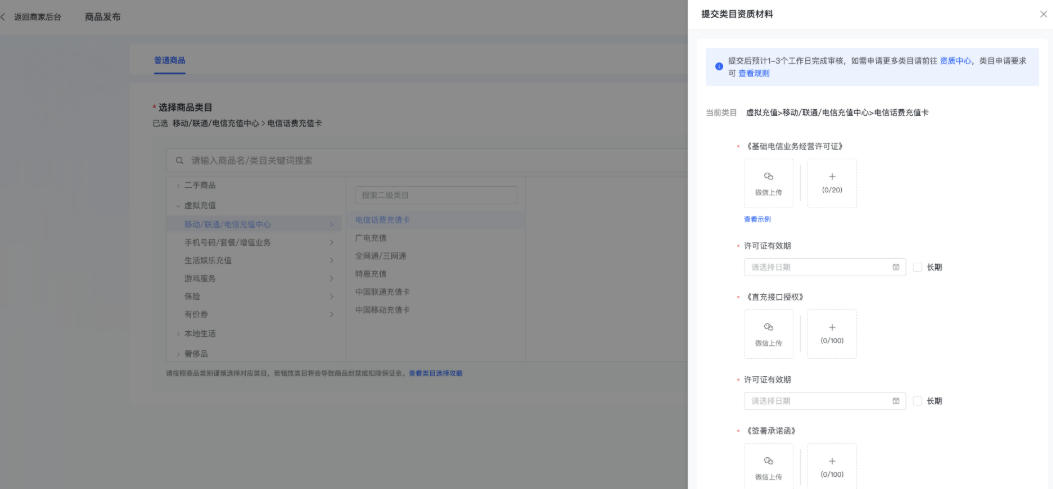Click plus upload box under 签署承诺函
The image size is (1053, 489).
click(x=832, y=467)
